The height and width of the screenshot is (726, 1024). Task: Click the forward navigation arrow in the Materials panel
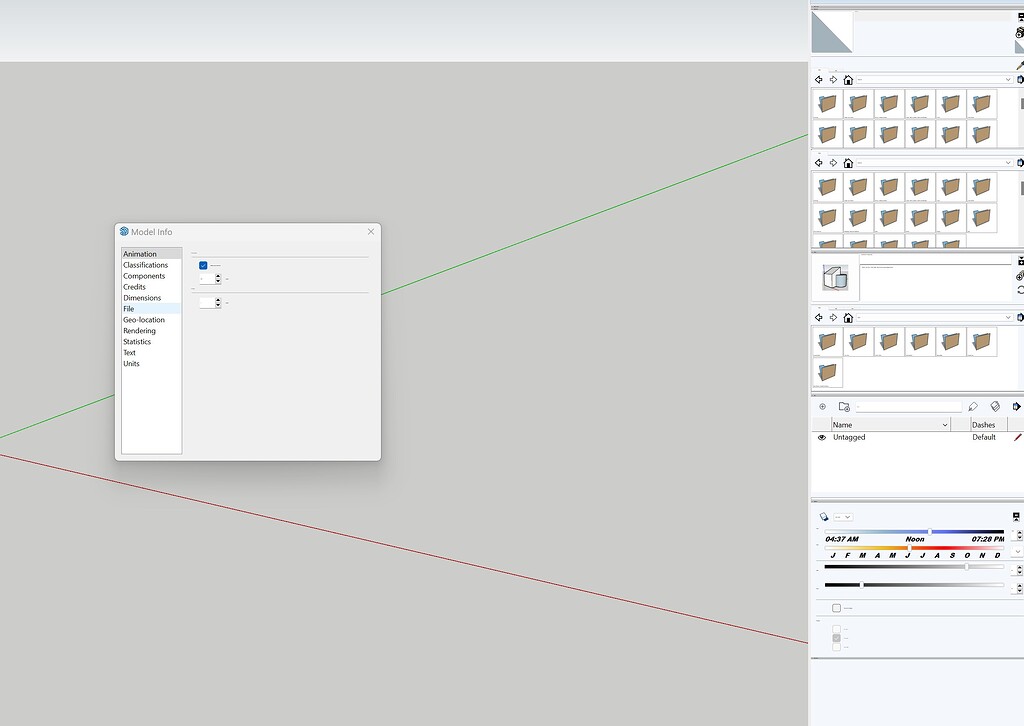(x=833, y=78)
